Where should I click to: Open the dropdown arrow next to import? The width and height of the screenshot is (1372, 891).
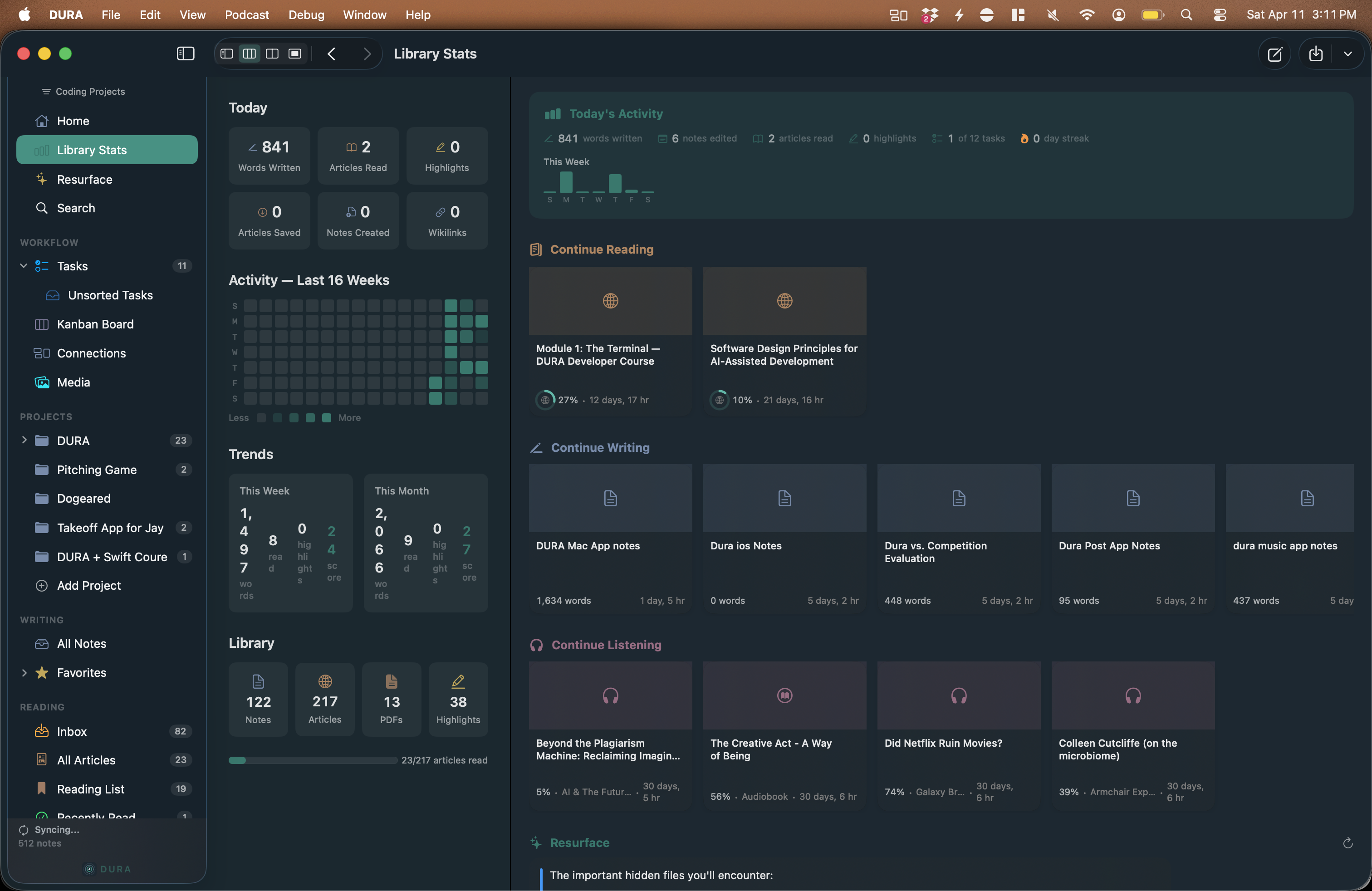[x=1347, y=54]
